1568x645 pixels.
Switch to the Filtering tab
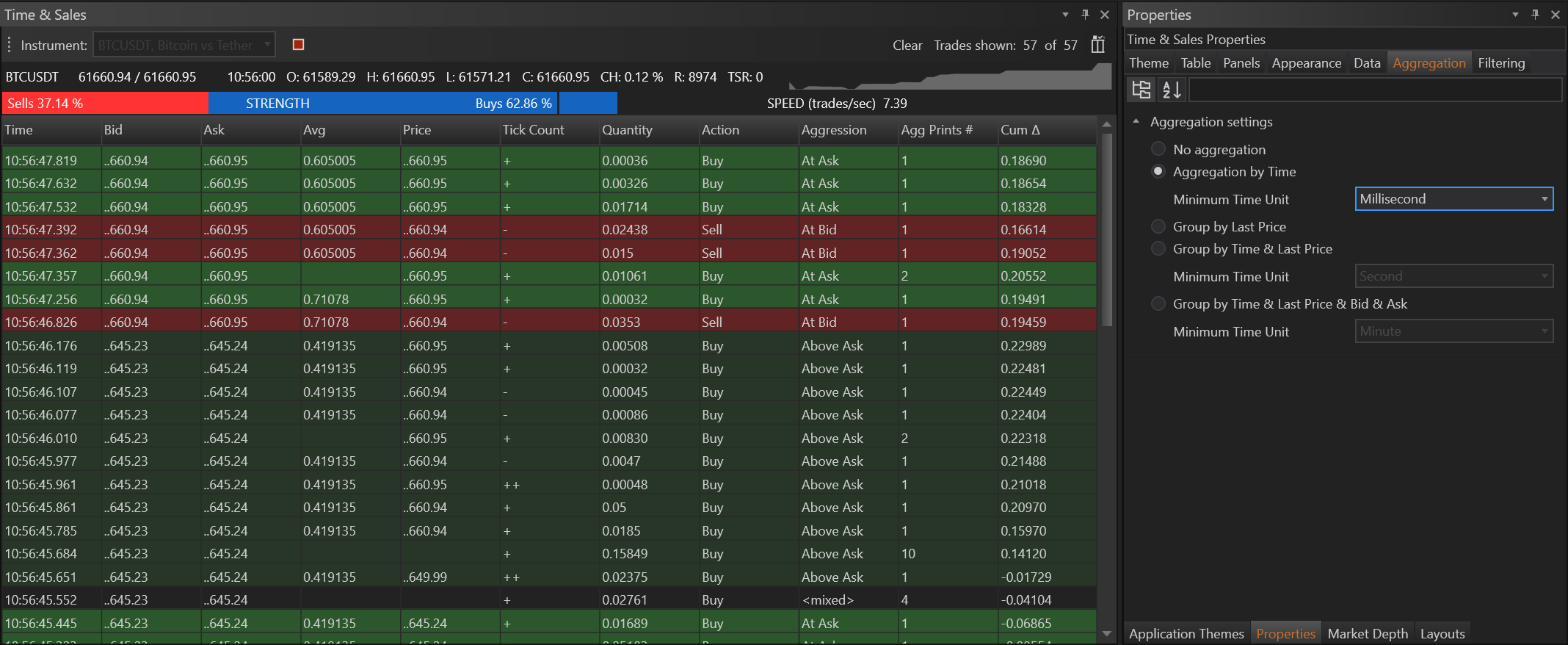click(1501, 63)
